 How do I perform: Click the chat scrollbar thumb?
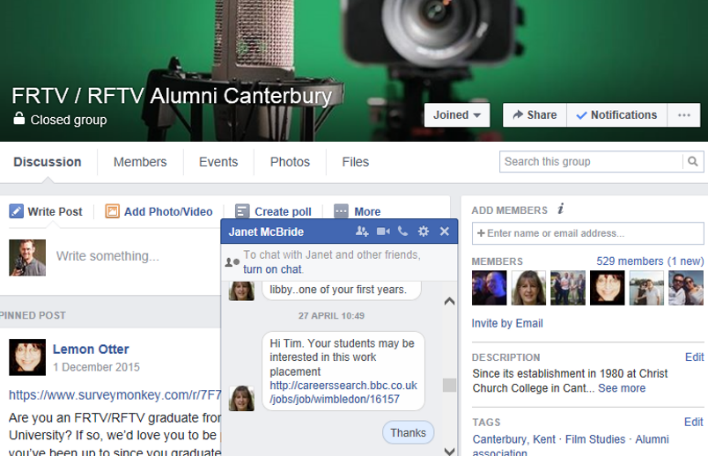click(x=449, y=385)
